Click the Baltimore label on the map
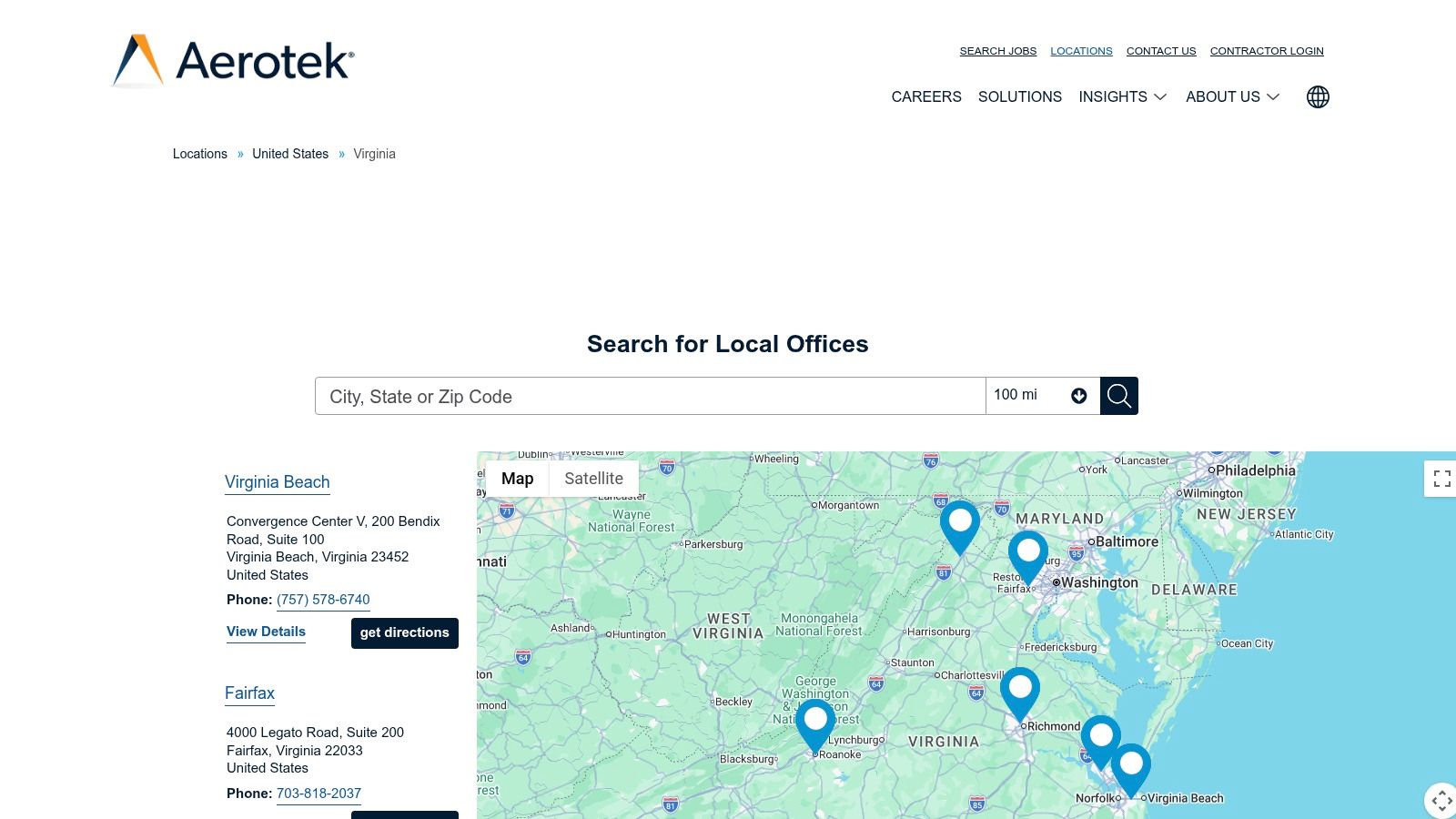1456x819 pixels. (1127, 541)
